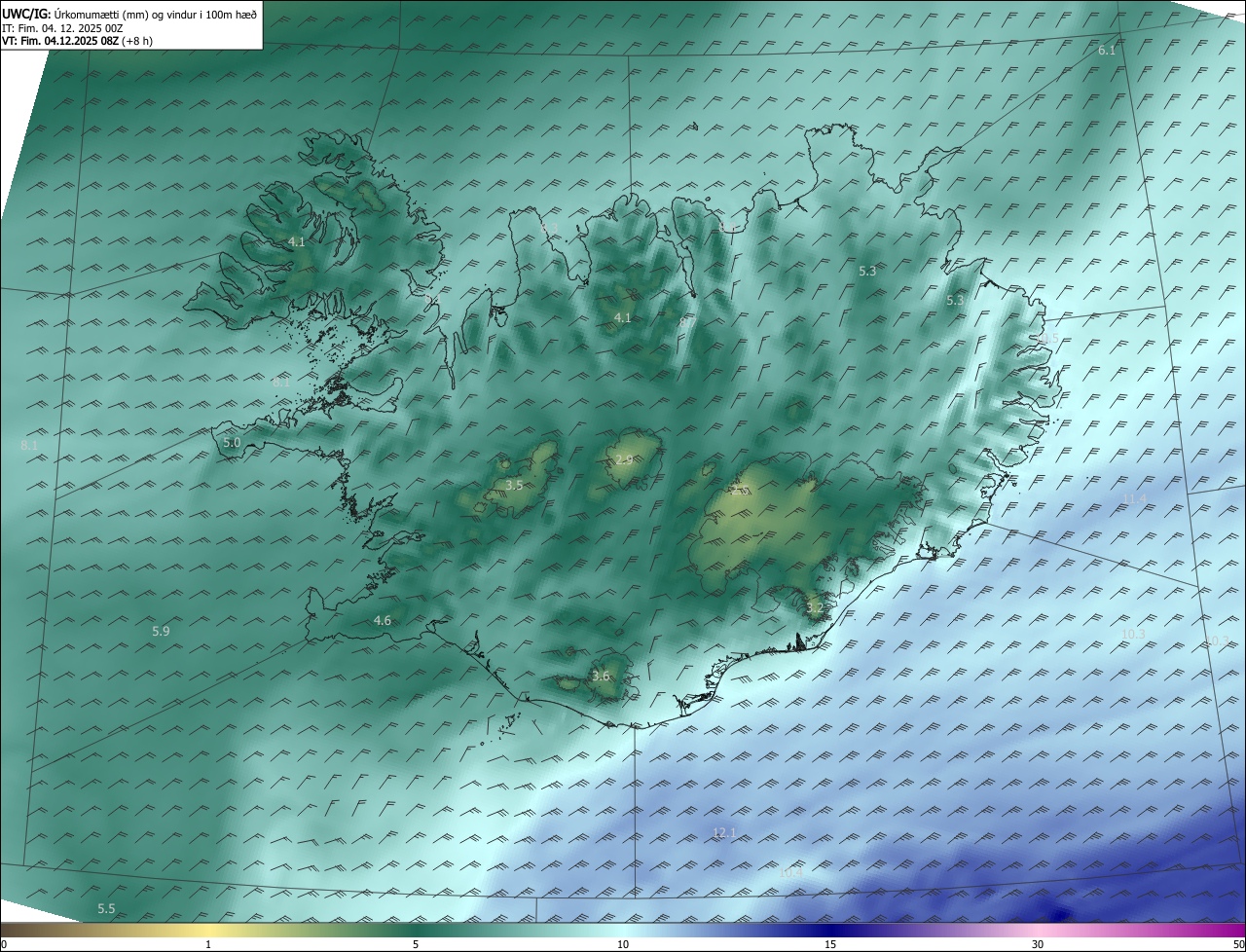Click the 3.2 value near the southeast coast
This screenshot has height=952, width=1246.
click(815, 608)
